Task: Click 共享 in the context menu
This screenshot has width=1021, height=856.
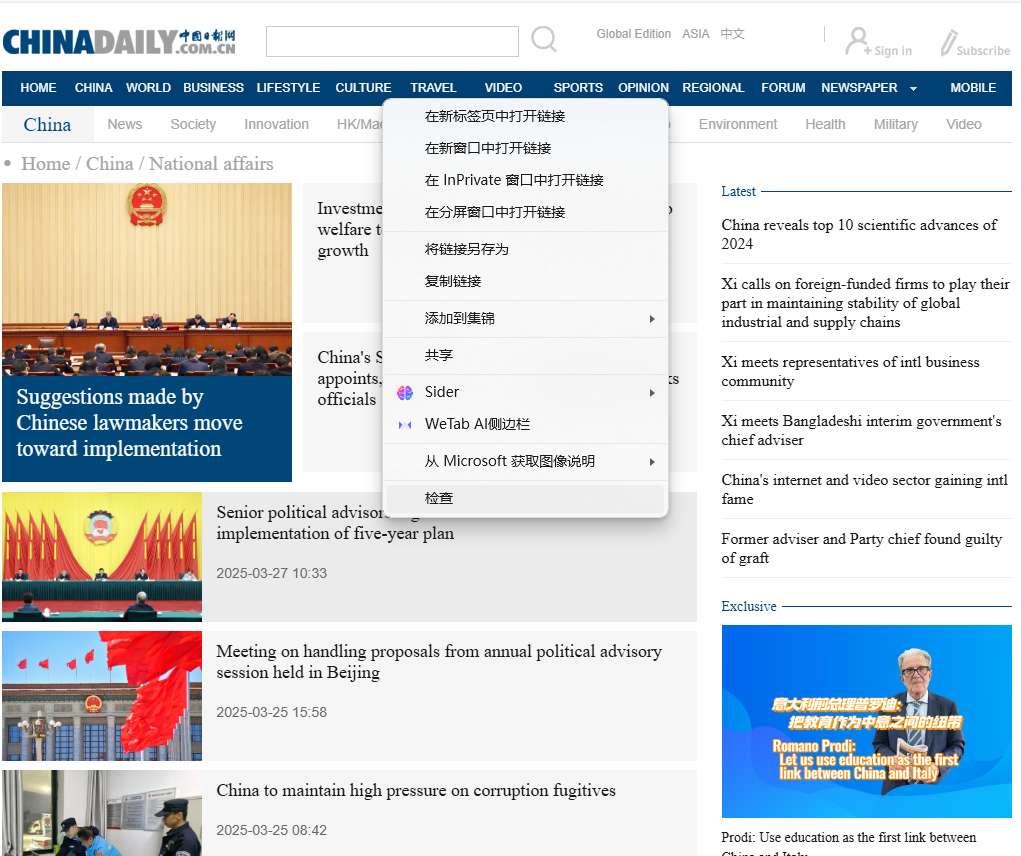Action: 525,355
